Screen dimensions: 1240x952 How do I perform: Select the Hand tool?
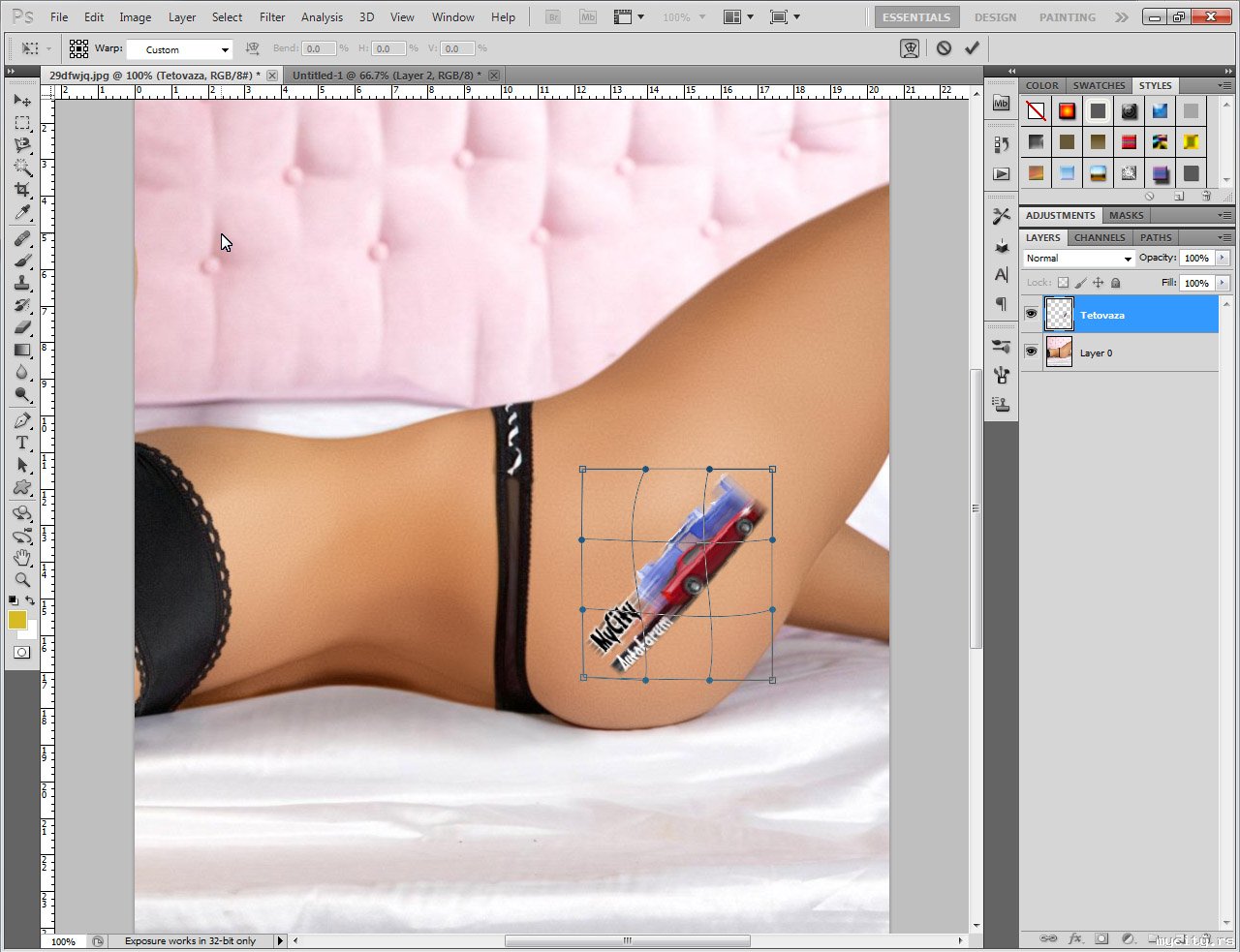click(x=22, y=557)
